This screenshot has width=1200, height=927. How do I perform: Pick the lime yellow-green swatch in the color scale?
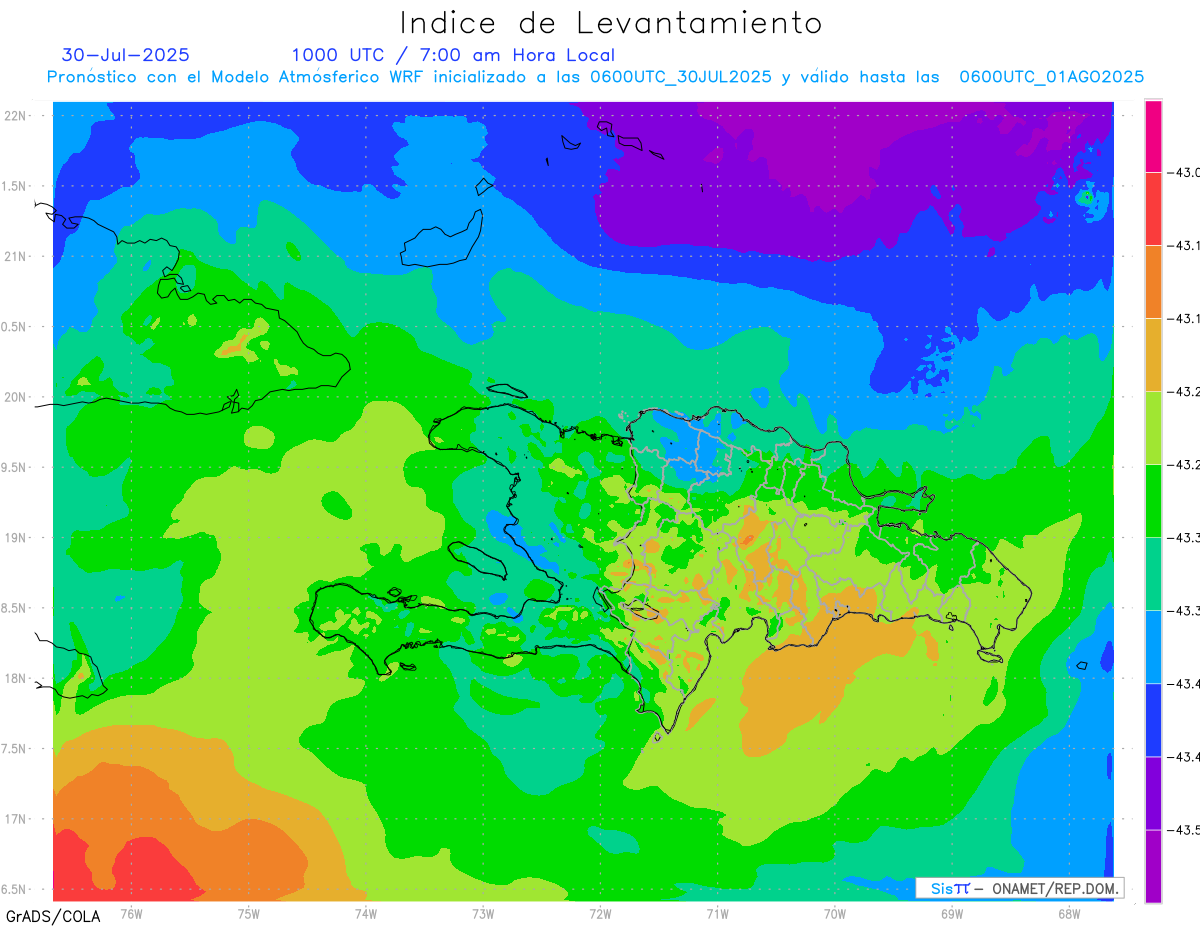[1153, 428]
